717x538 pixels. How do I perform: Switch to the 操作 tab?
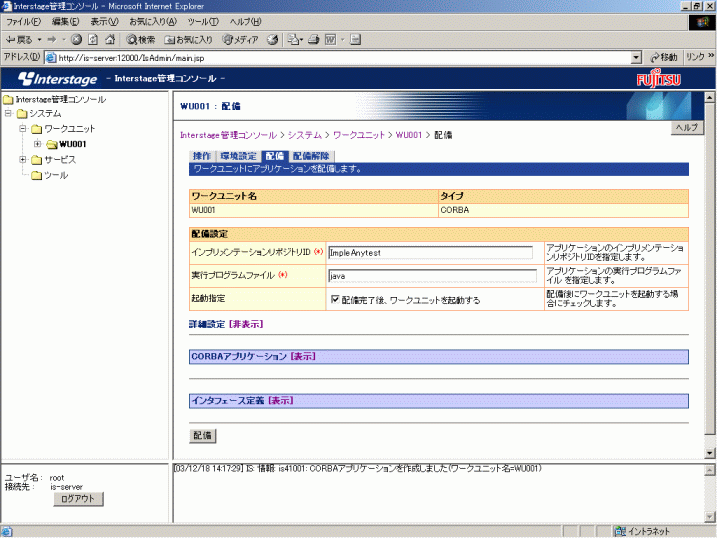[x=202, y=156]
